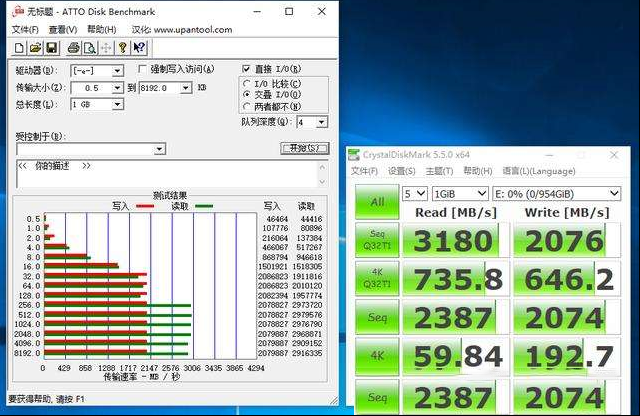The image size is (640, 416).
Task: Expand the 受控制于 dropdown list
Action: (160, 149)
